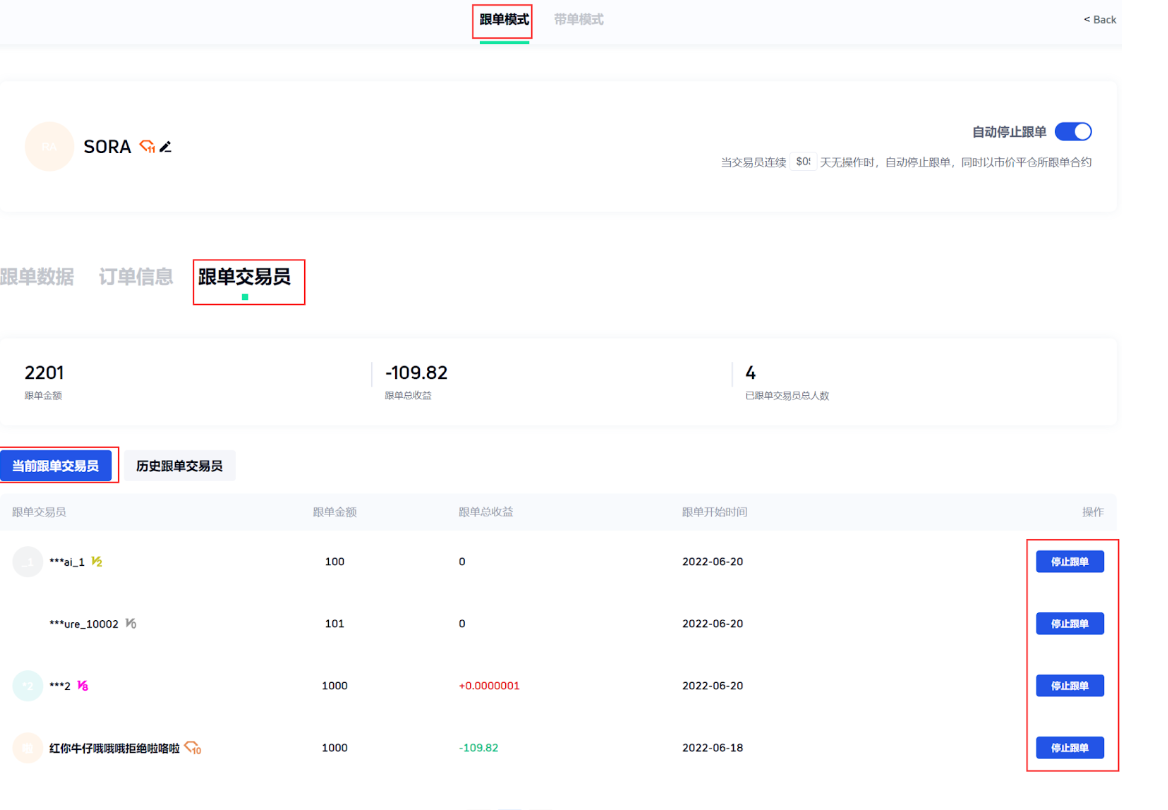This screenshot has height=810, width=1168.
Task: Switch to the 带单模式 tab
Action: pos(578,20)
